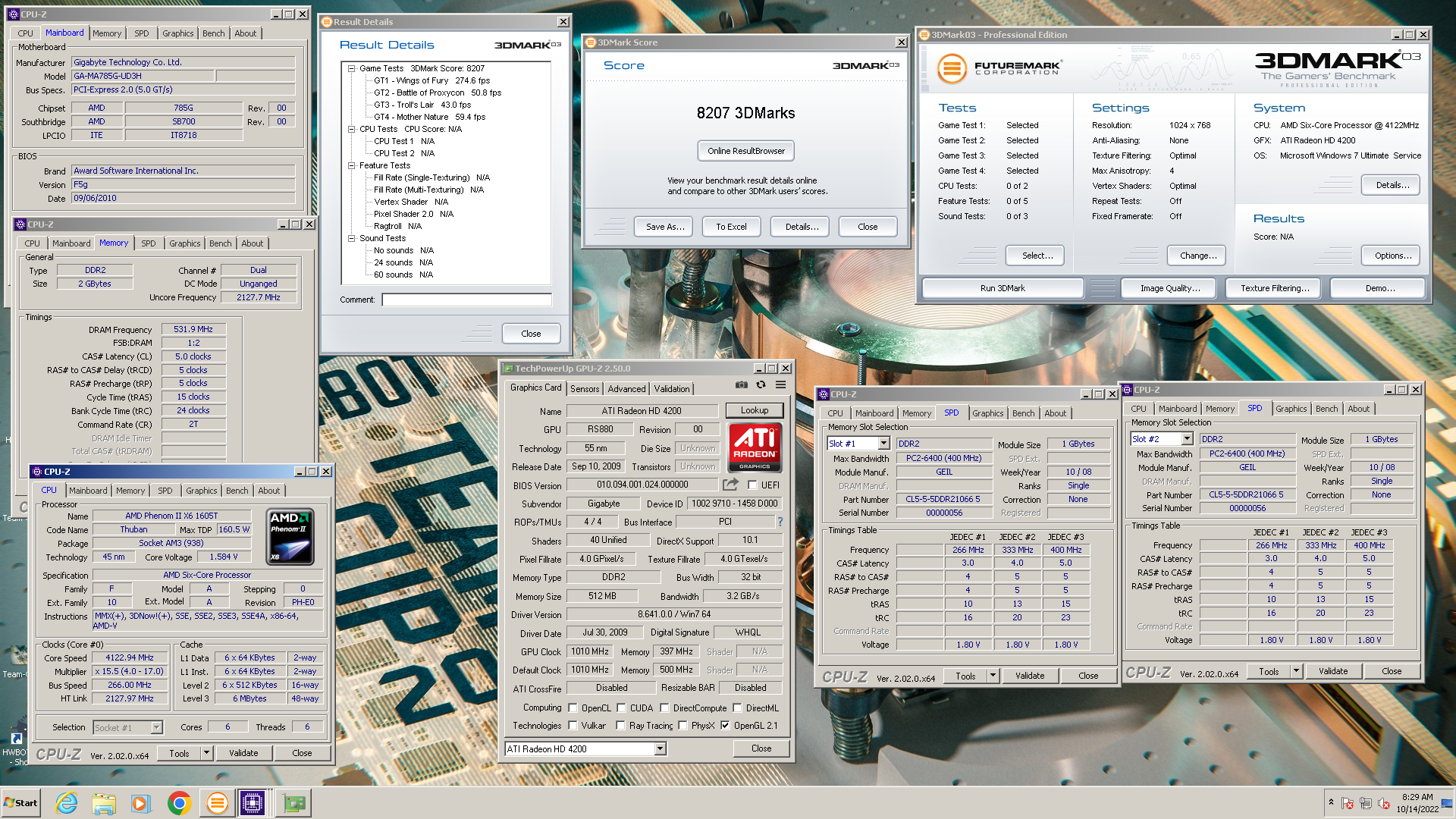Toggle the OpenGL 2.1 checkbox
The width and height of the screenshot is (1456, 819).
(x=725, y=726)
